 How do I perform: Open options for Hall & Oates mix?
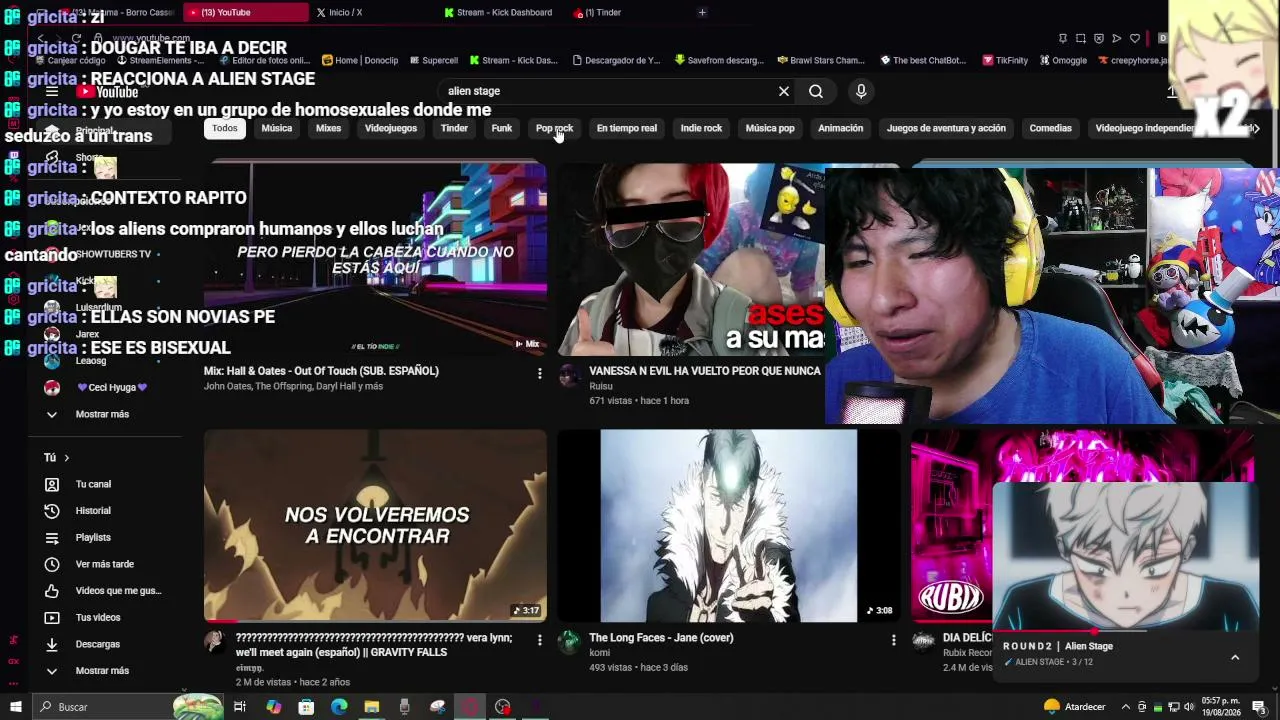(x=540, y=374)
